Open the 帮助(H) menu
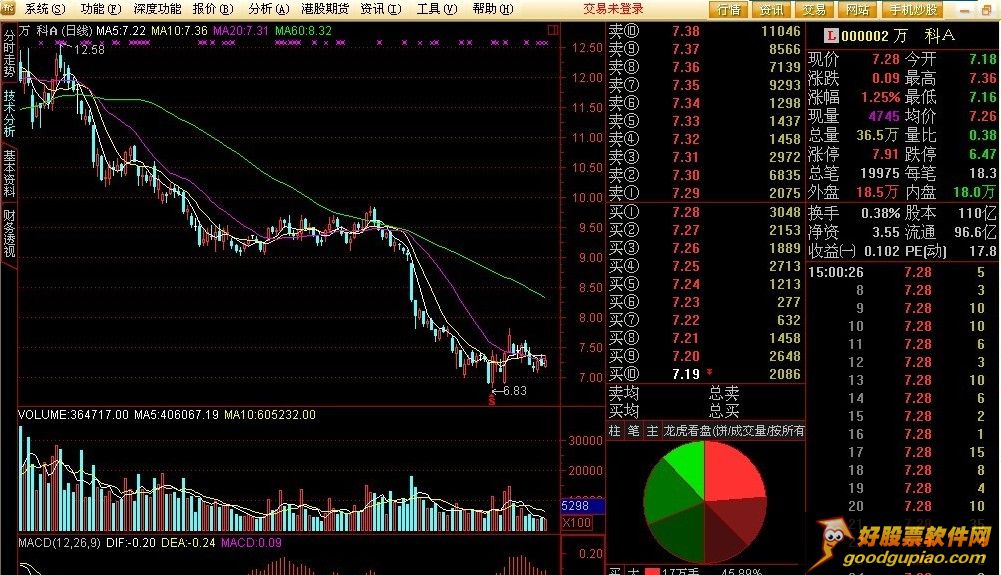Image resolution: width=1001 pixels, height=575 pixels. (x=492, y=9)
